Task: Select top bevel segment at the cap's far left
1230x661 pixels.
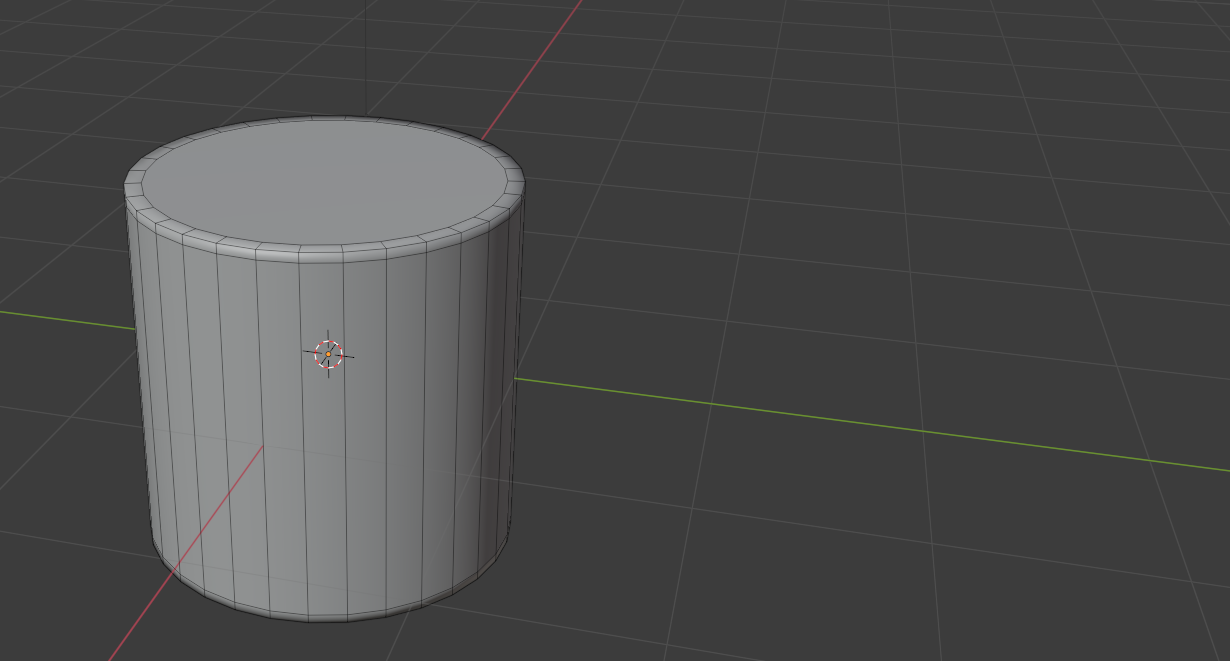Action: click(133, 184)
